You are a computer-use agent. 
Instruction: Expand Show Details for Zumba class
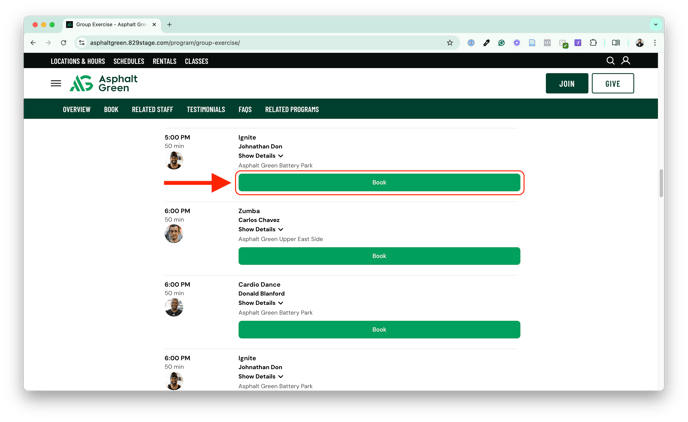(261, 229)
